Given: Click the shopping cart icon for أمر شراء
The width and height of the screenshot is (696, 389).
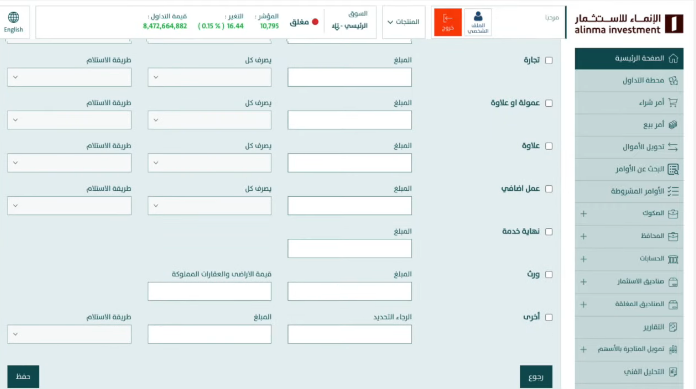Looking at the screenshot, I should tap(673, 103).
